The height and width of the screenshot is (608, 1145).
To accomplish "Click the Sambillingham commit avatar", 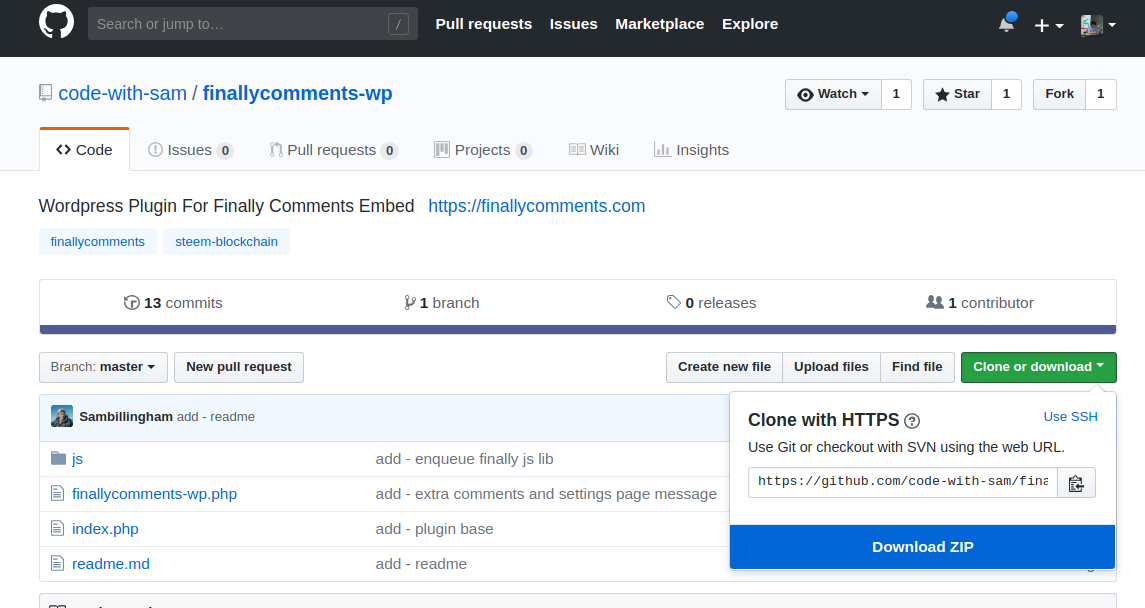I will (x=62, y=416).
